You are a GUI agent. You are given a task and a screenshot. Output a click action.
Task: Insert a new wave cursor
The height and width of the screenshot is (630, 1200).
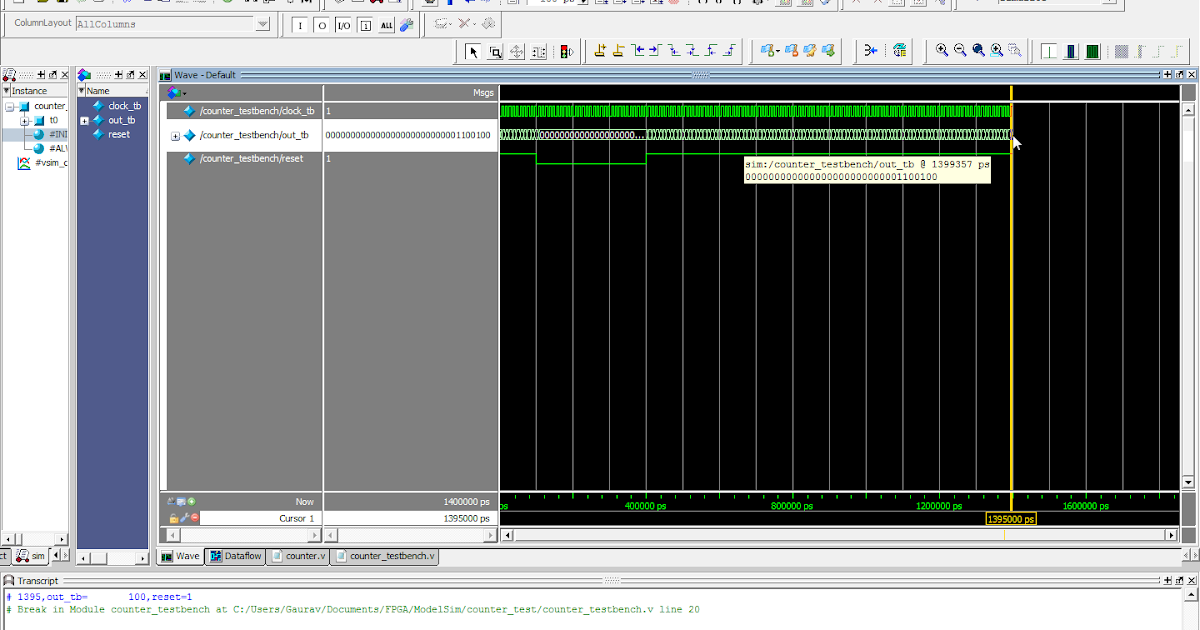pyautogui.click(x=600, y=51)
